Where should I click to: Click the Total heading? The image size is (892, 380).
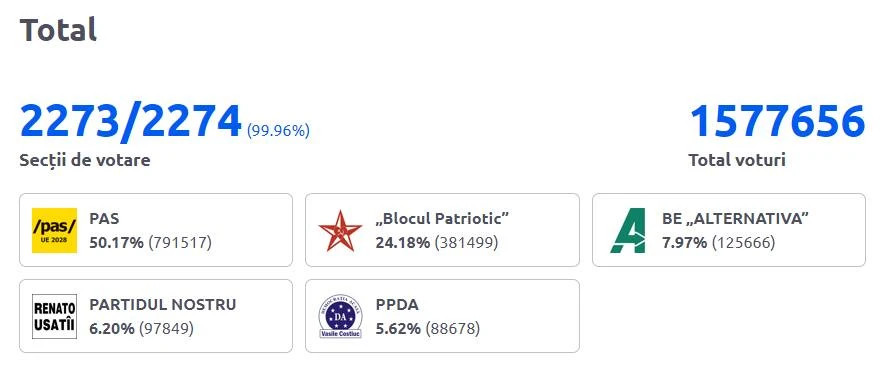(58, 30)
